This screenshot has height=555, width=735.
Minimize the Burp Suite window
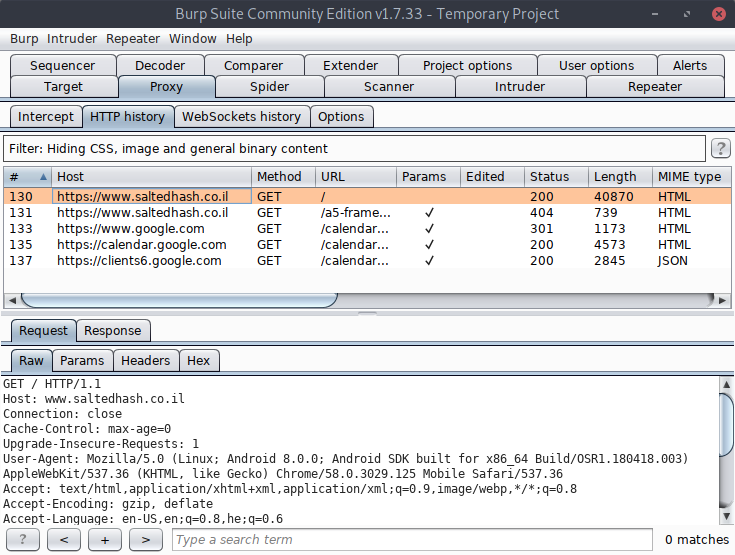(655, 14)
